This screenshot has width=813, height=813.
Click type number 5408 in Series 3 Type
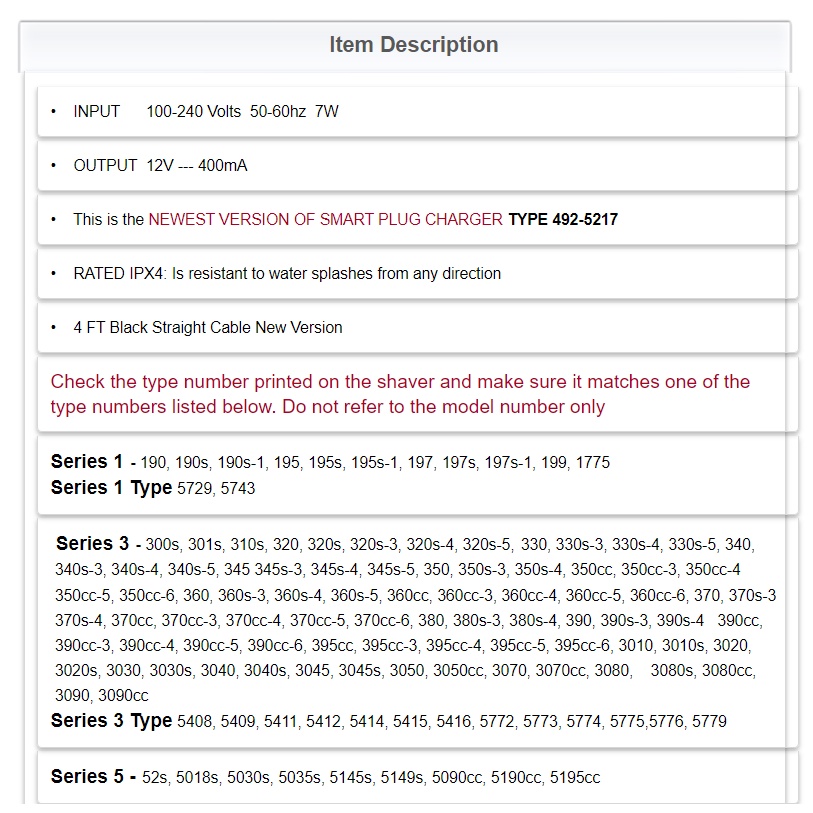coord(195,722)
